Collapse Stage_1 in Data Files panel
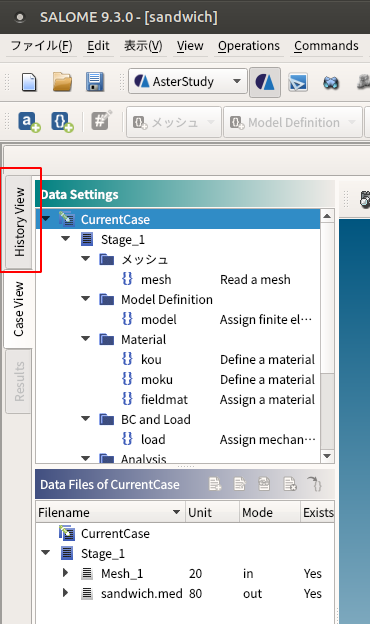Viewport: 370px width, 624px height. pos(46,553)
